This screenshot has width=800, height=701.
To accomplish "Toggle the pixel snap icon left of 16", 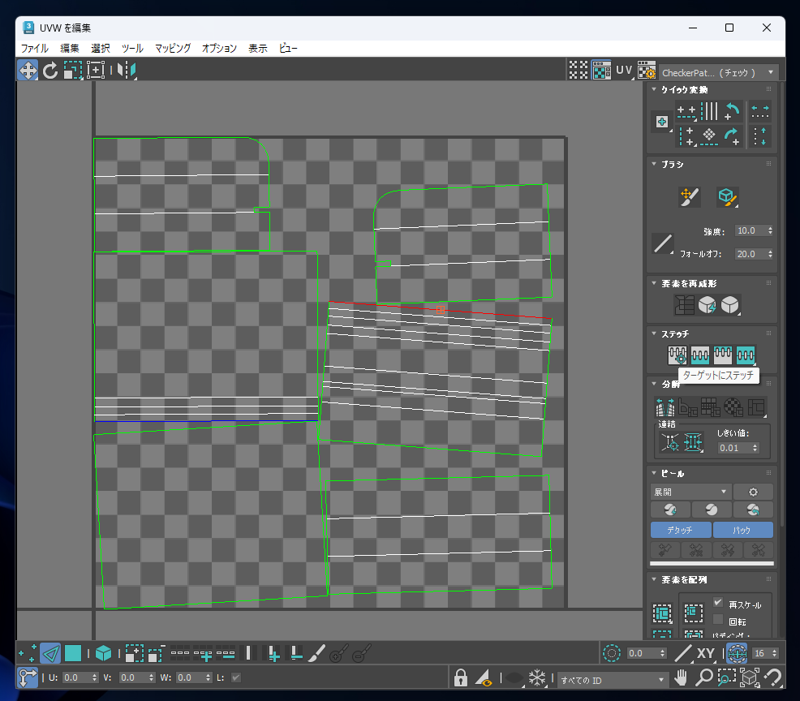I will pyautogui.click(x=736, y=653).
